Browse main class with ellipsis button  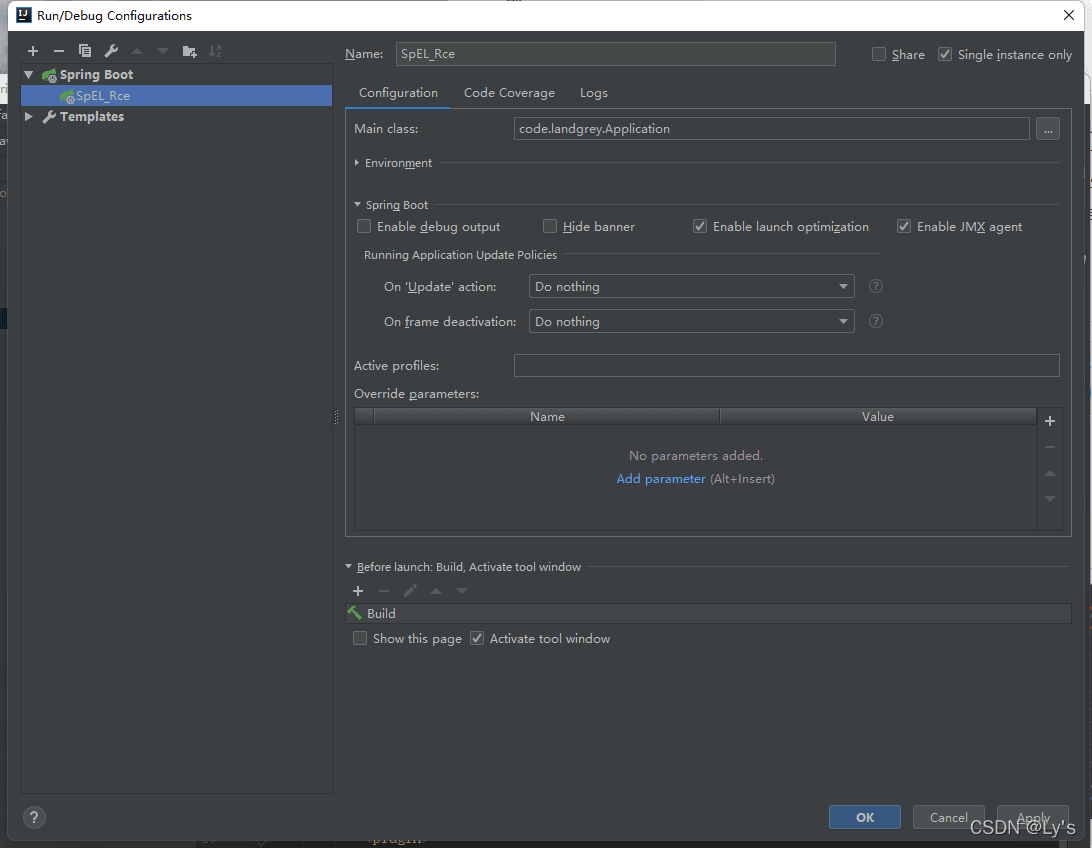coord(1047,129)
